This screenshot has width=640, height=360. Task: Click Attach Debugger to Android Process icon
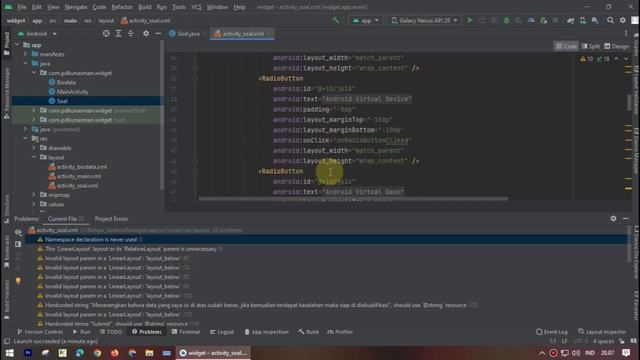(543, 20)
